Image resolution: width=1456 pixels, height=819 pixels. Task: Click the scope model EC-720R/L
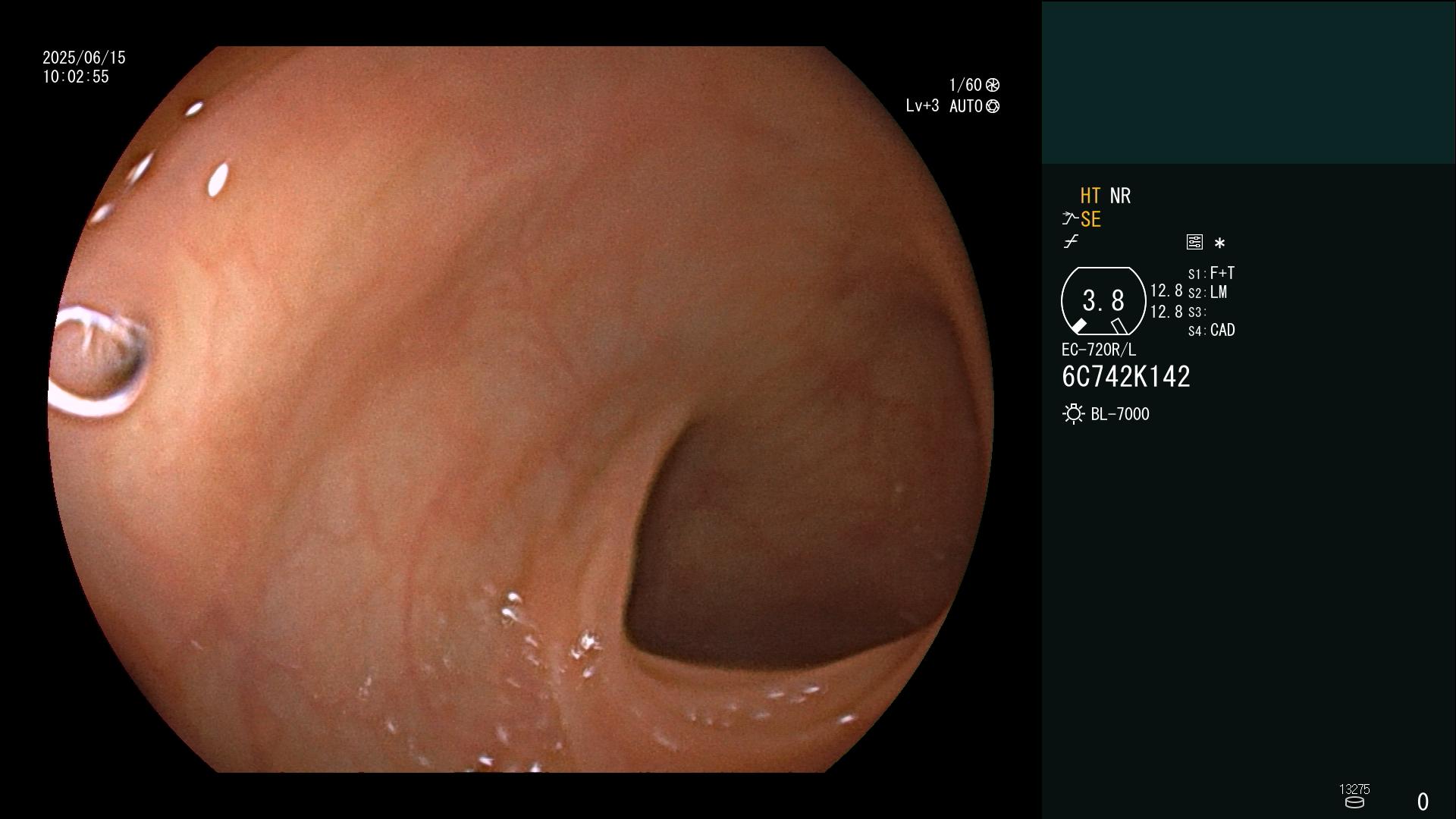tap(1099, 350)
